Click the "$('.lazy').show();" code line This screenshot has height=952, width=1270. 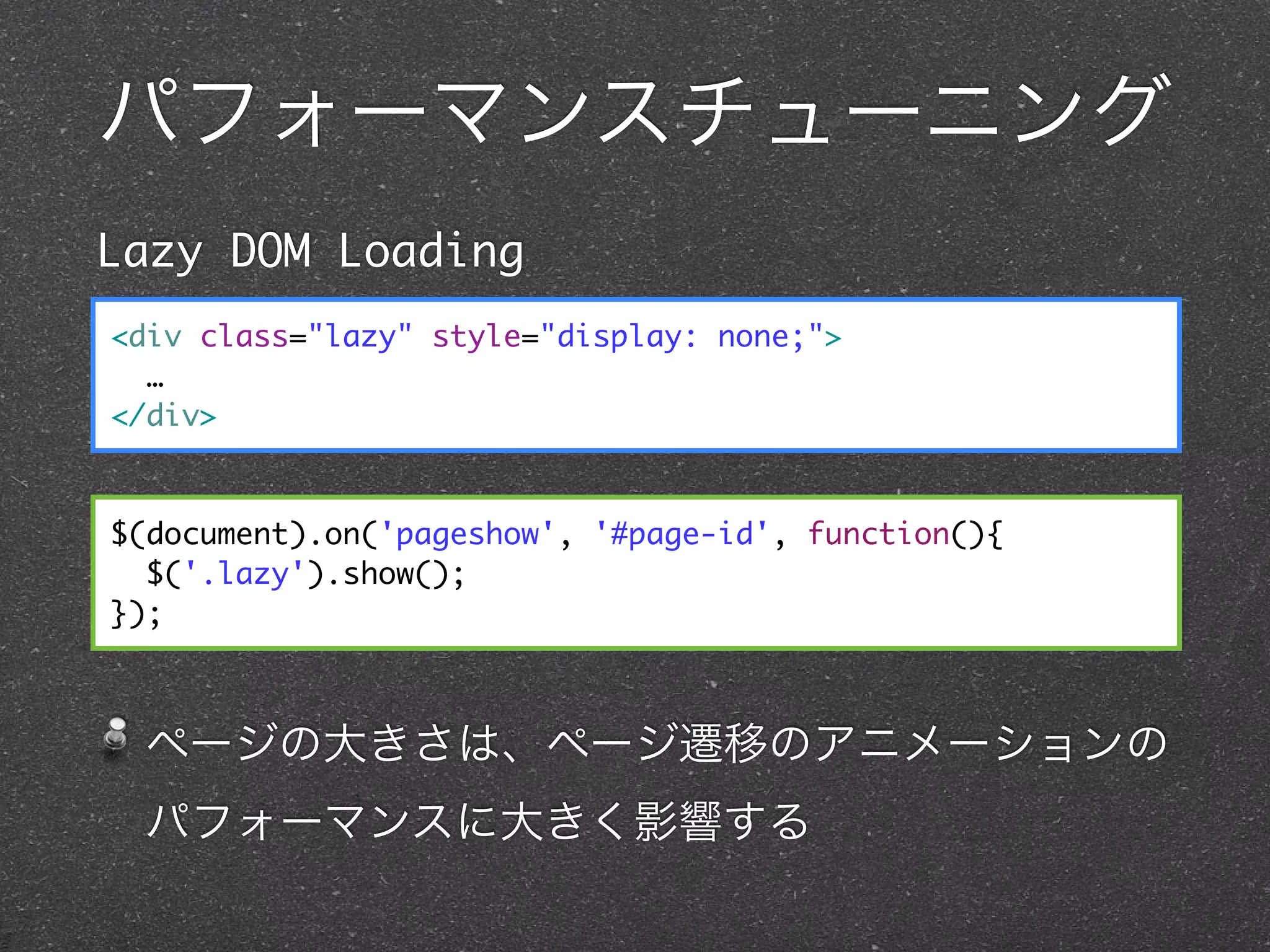pyautogui.click(x=305, y=574)
